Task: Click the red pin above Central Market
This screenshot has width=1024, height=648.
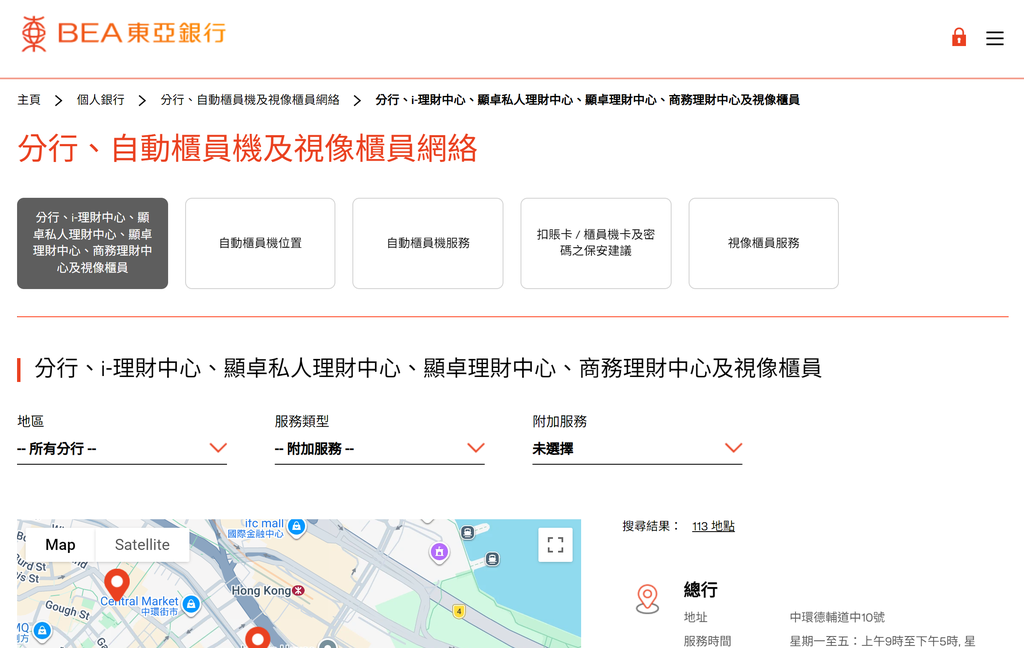Action: point(117,583)
